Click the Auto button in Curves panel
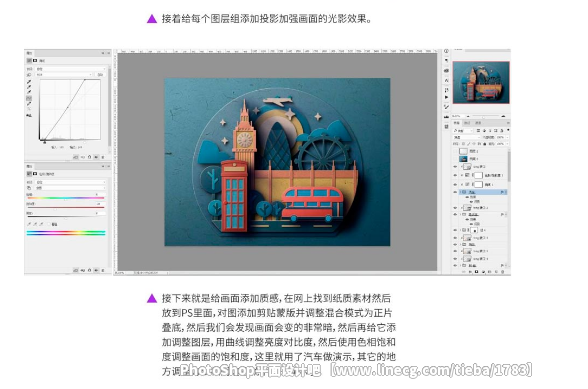The height and width of the screenshot is (389, 588). click(x=100, y=75)
